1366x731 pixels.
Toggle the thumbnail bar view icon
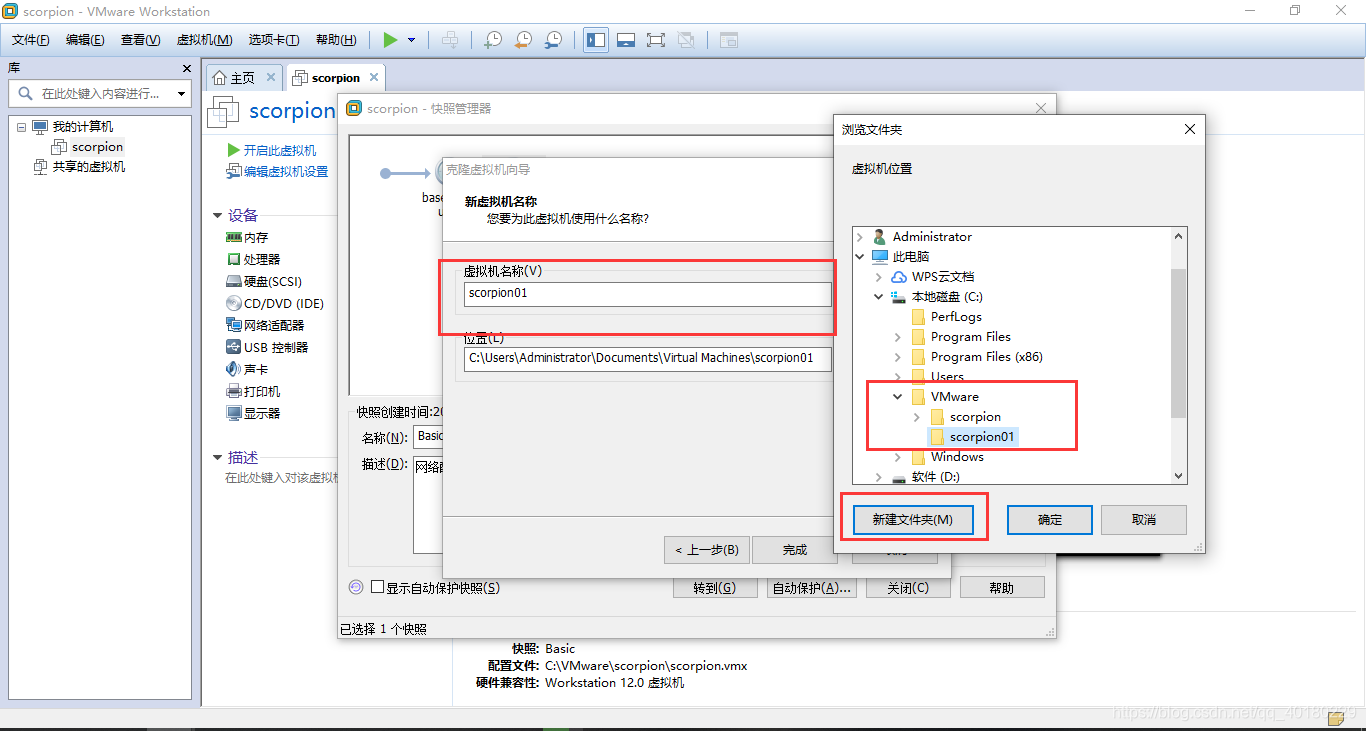point(626,40)
